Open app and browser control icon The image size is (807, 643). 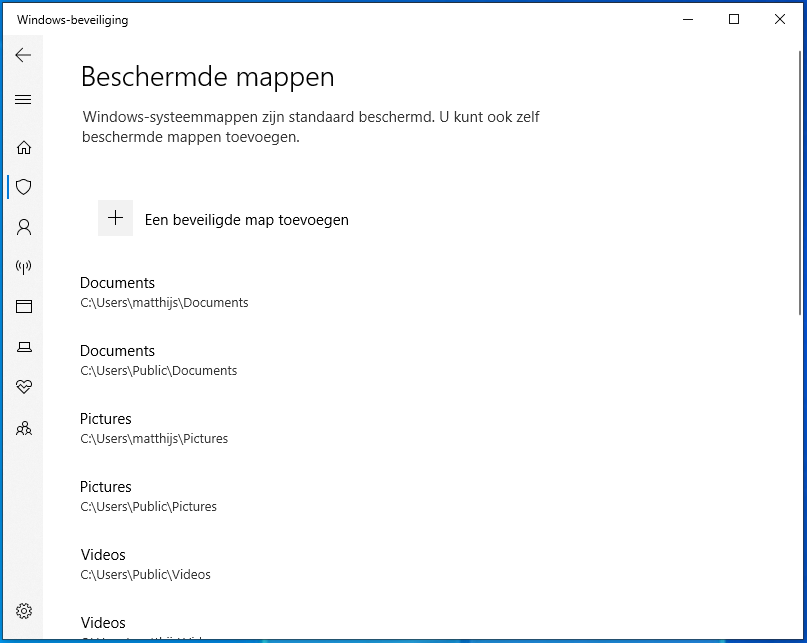click(x=24, y=307)
